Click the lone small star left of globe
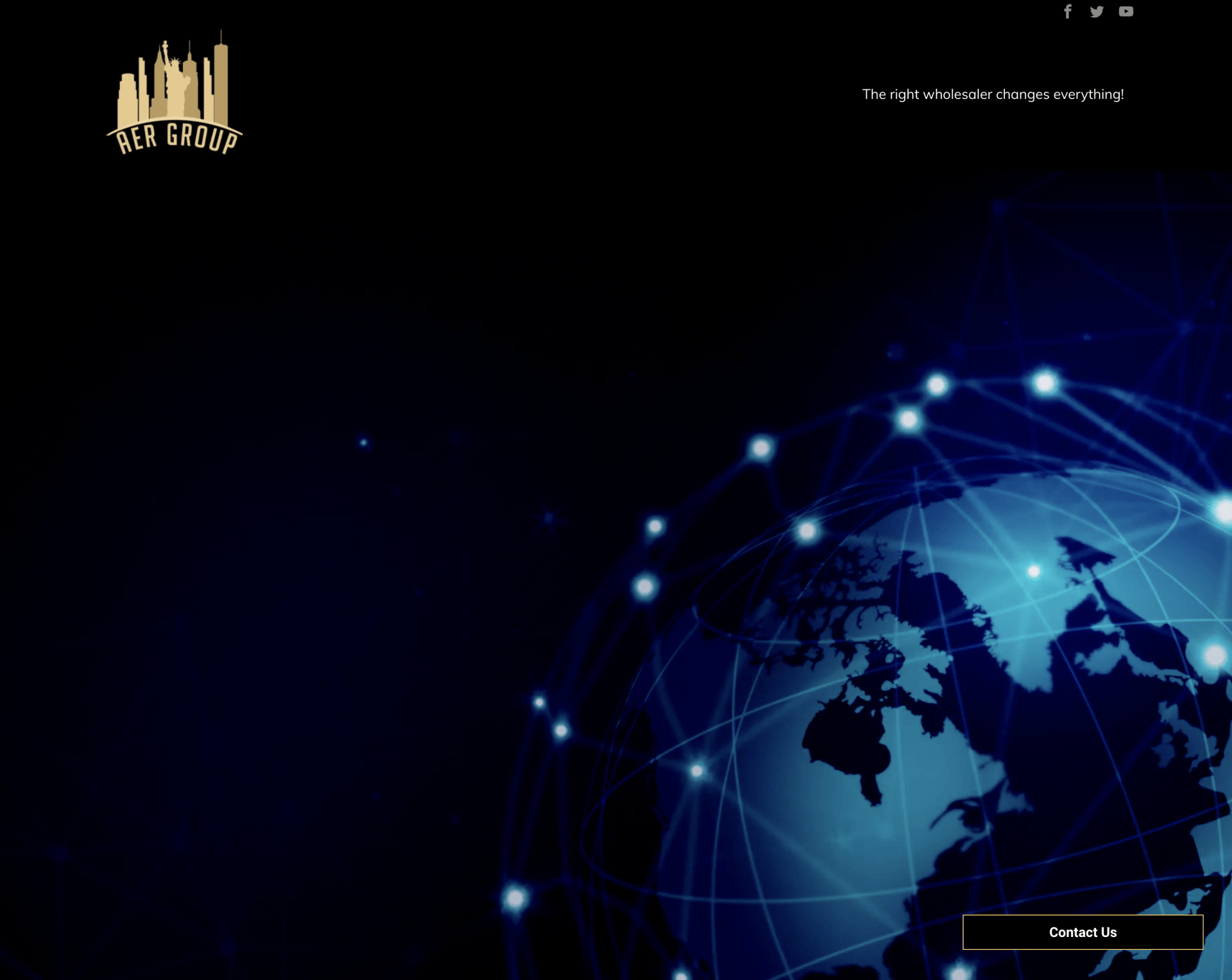This screenshot has width=1232, height=980. click(x=364, y=442)
